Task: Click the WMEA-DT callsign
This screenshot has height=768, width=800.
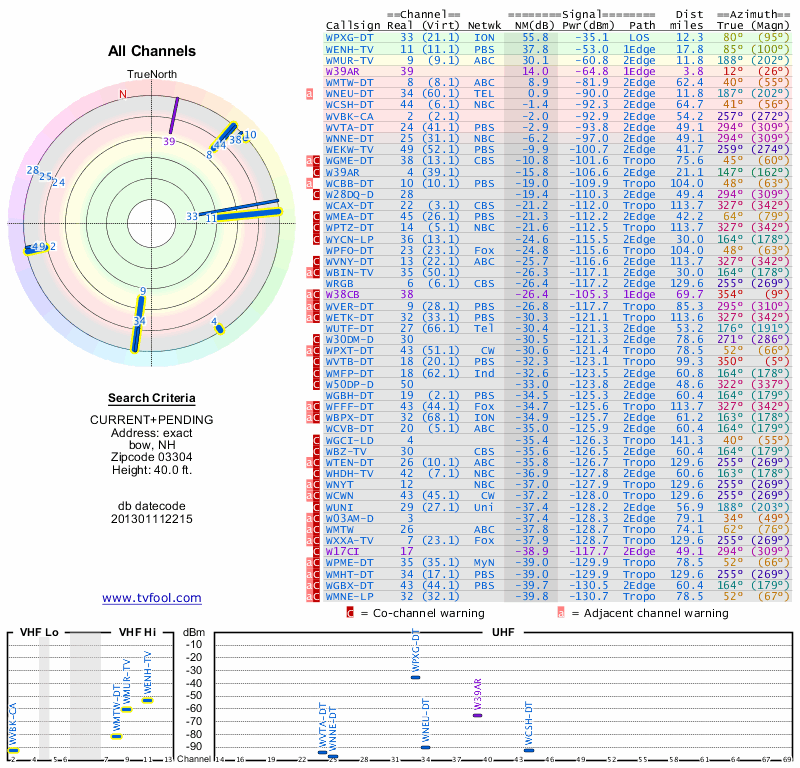Action: (349, 216)
